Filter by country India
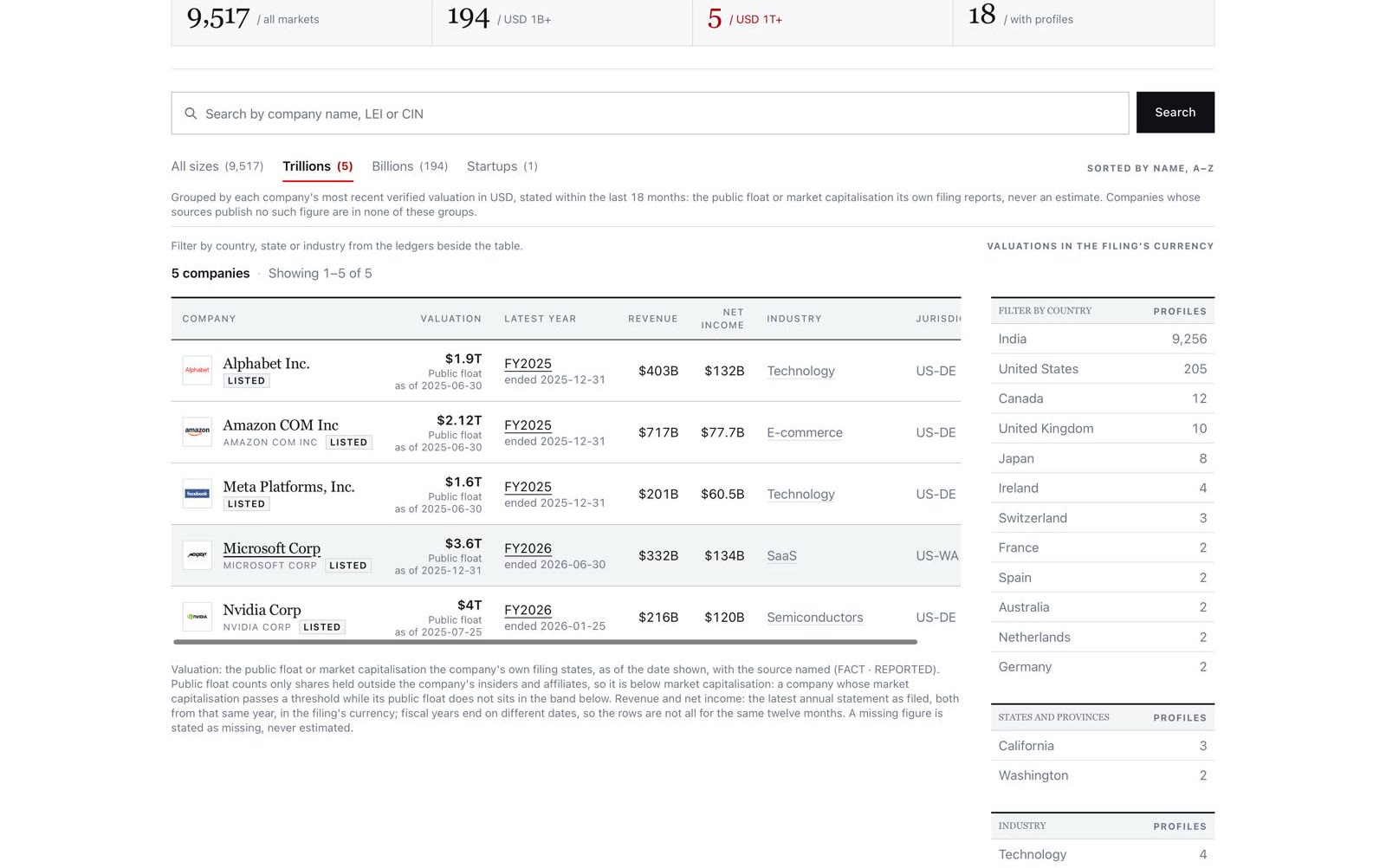 point(1102,339)
